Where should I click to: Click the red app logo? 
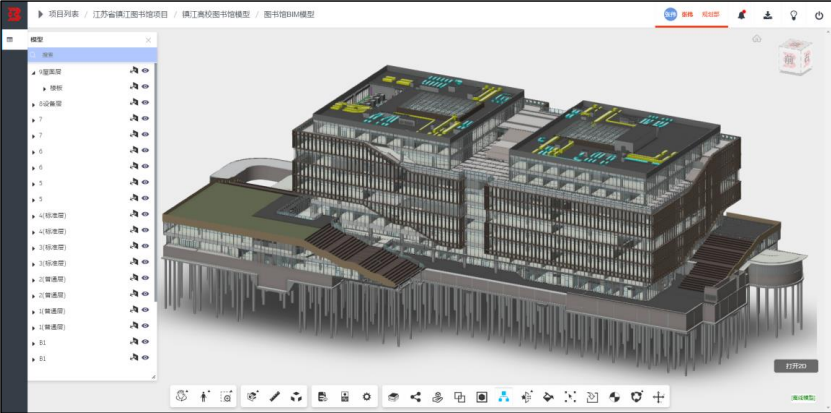(x=14, y=14)
